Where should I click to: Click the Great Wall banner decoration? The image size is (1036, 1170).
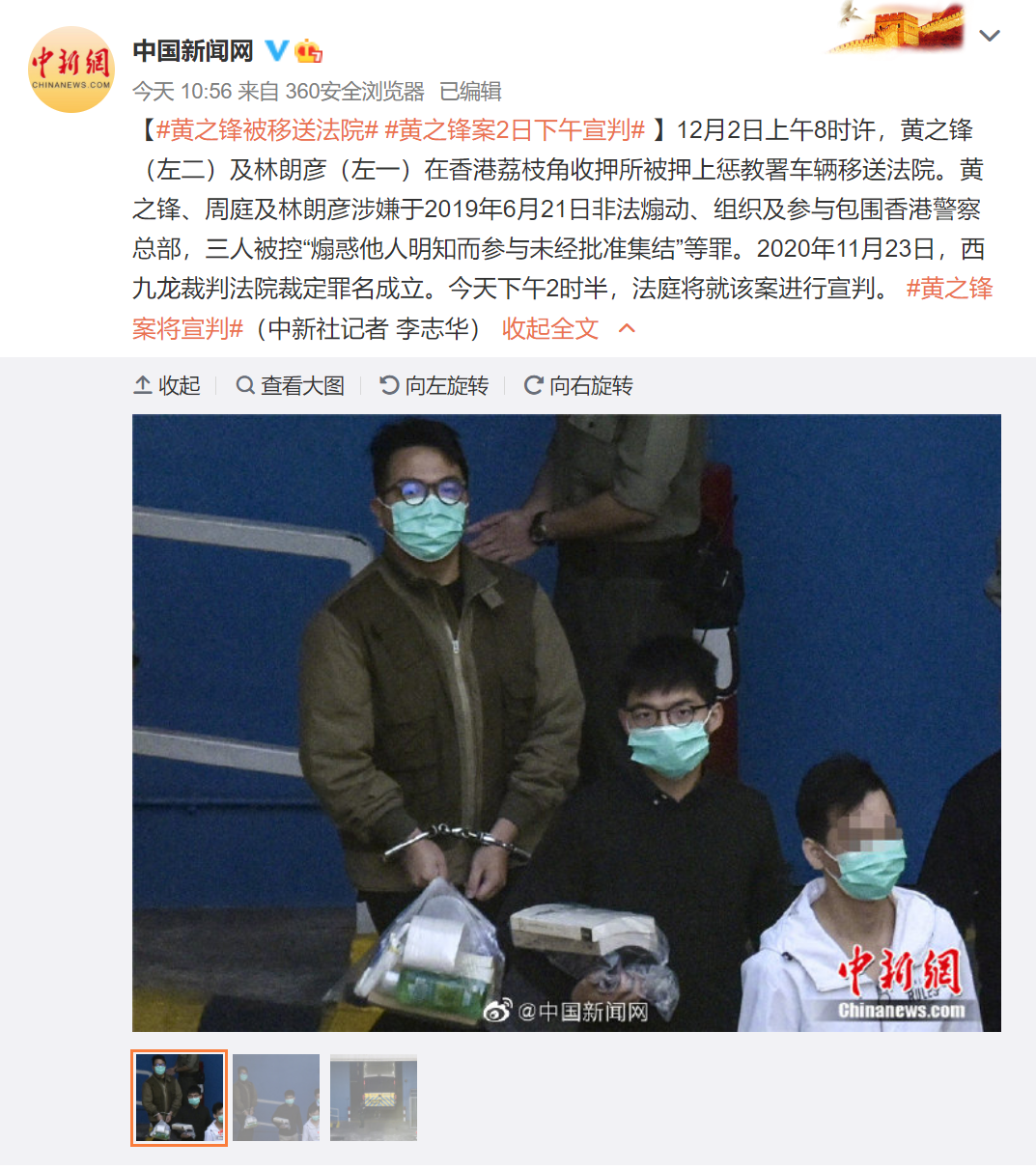coord(897,27)
